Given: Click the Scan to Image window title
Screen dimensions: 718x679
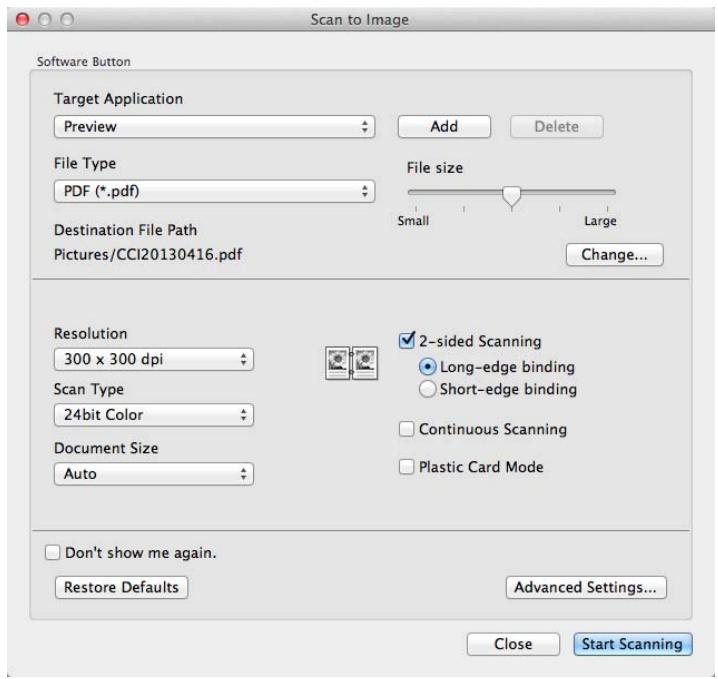Looking at the screenshot, I should click(359, 20).
